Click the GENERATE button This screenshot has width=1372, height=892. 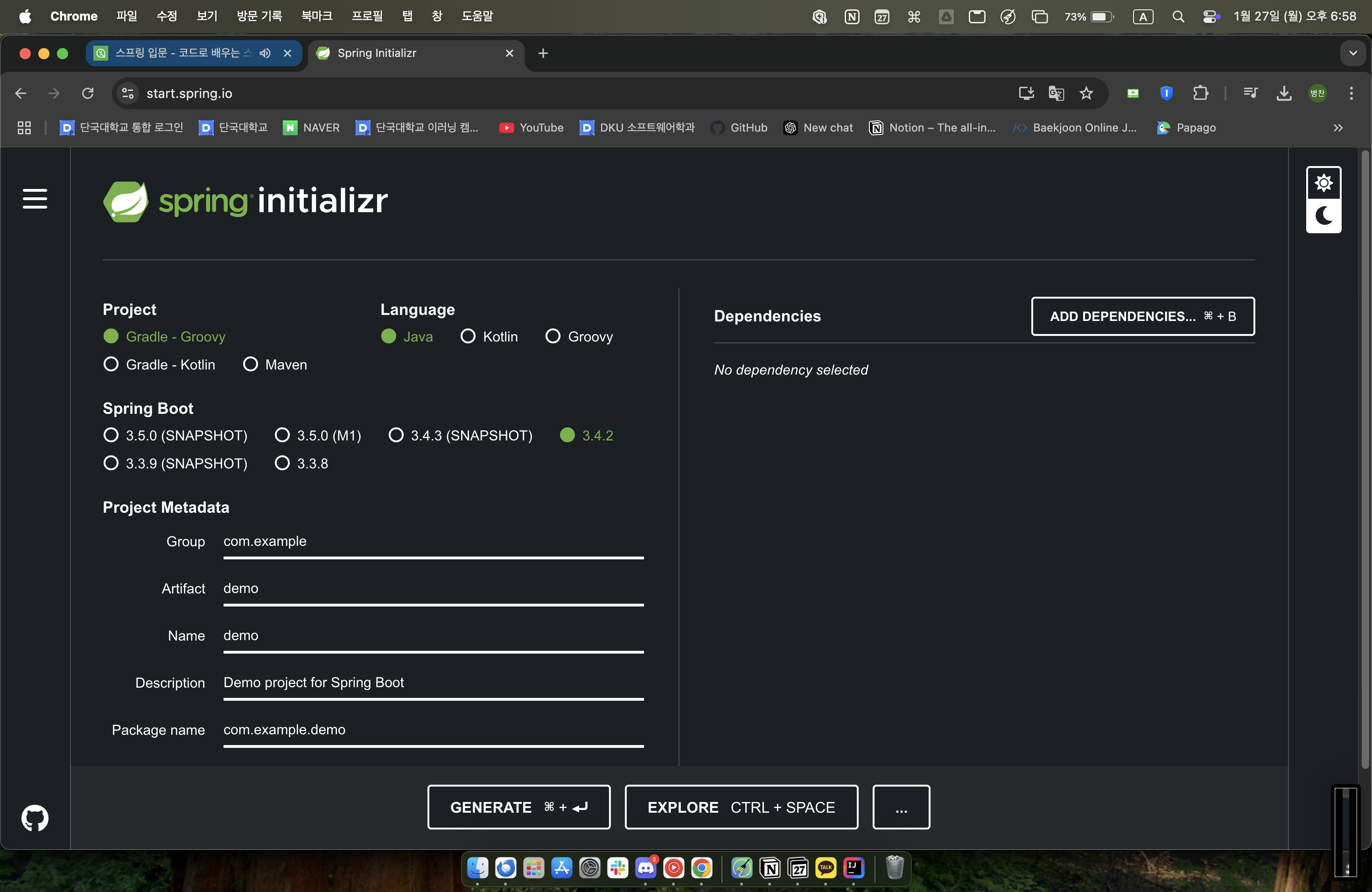tap(518, 807)
